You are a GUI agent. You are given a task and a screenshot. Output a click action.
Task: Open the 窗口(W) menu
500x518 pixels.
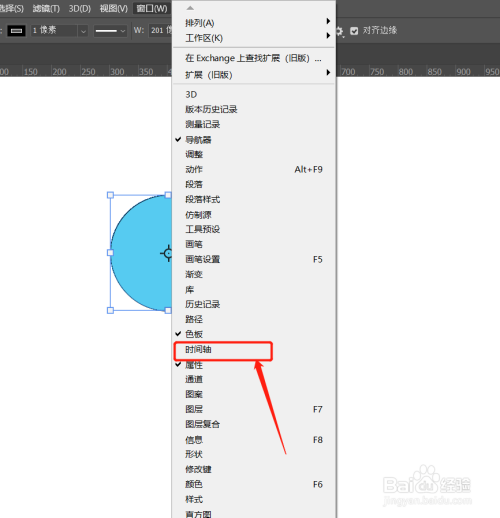click(152, 8)
